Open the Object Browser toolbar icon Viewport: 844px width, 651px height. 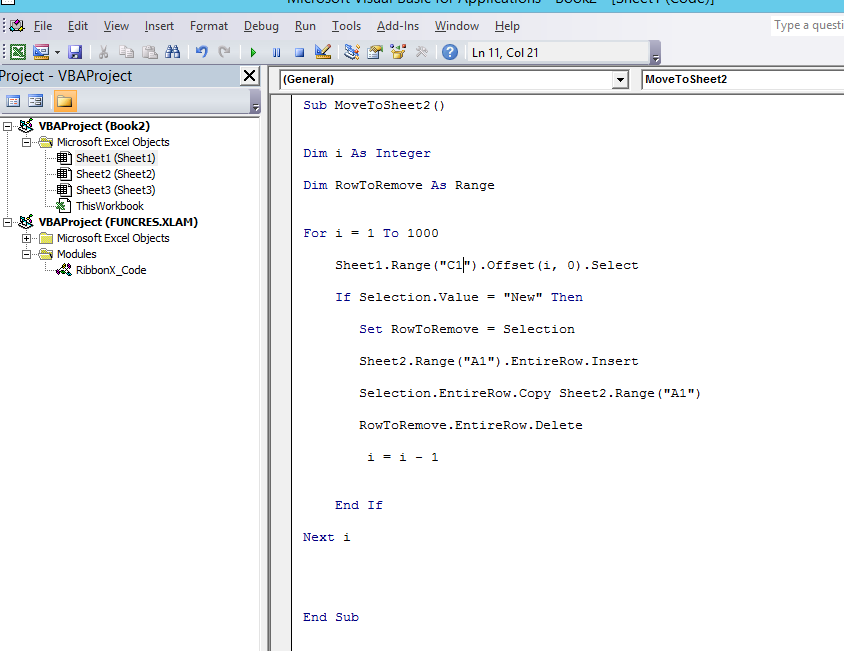[x=398, y=52]
